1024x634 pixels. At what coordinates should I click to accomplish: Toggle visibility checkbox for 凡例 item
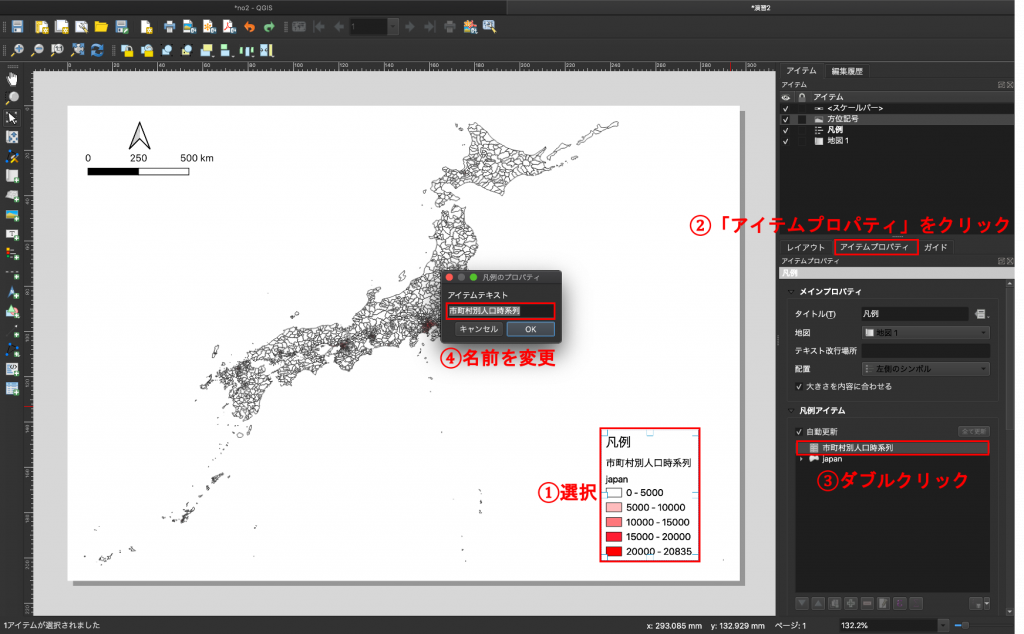pos(786,131)
